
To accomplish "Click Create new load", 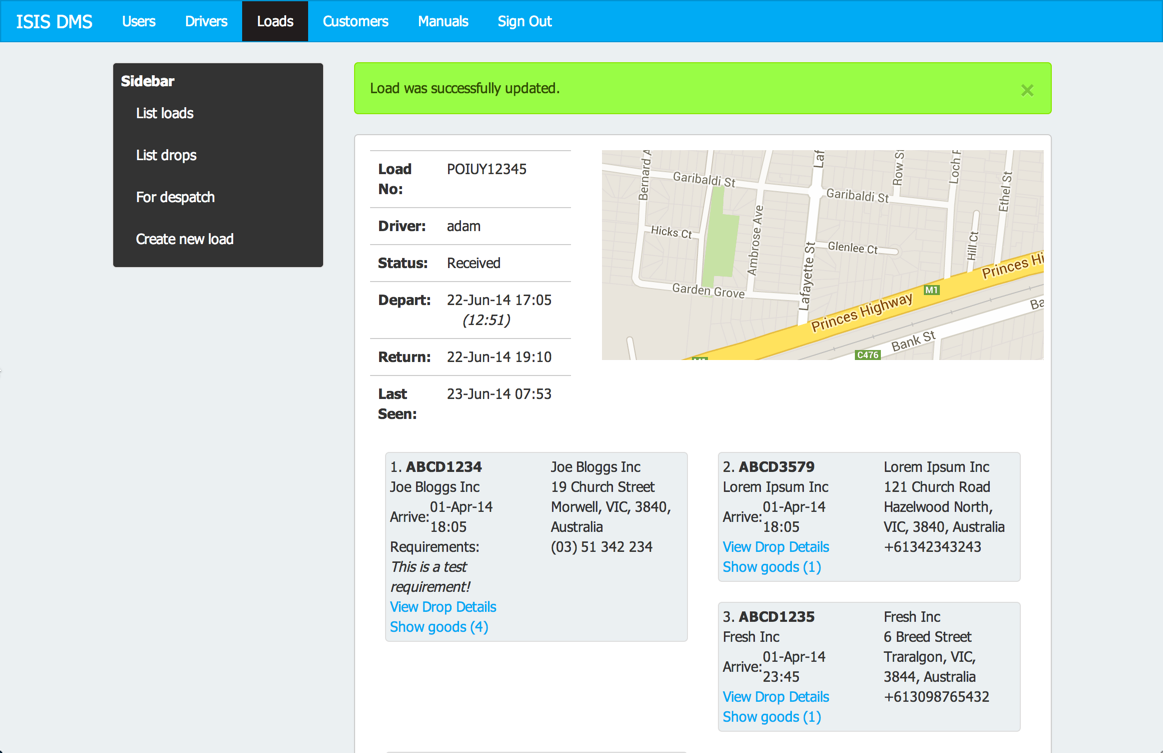I will coord(185,239).
